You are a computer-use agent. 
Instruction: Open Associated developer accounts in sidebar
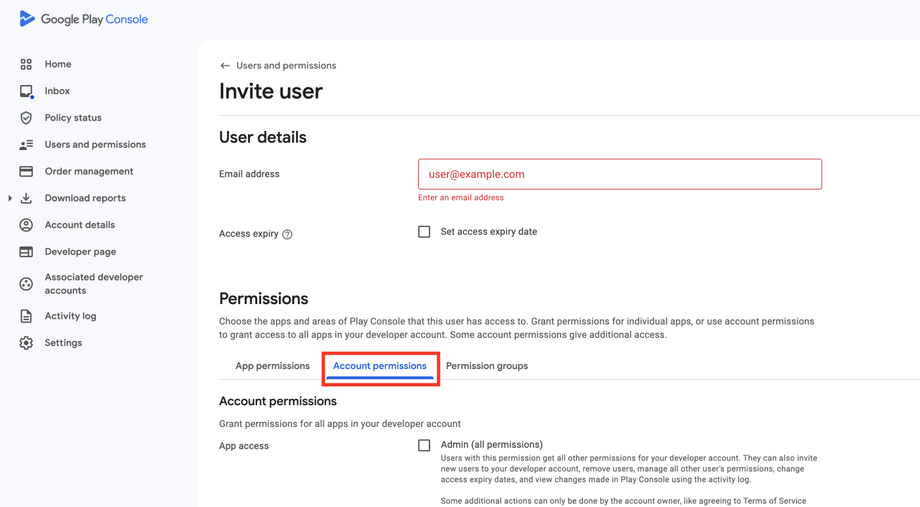click(93, 284)
